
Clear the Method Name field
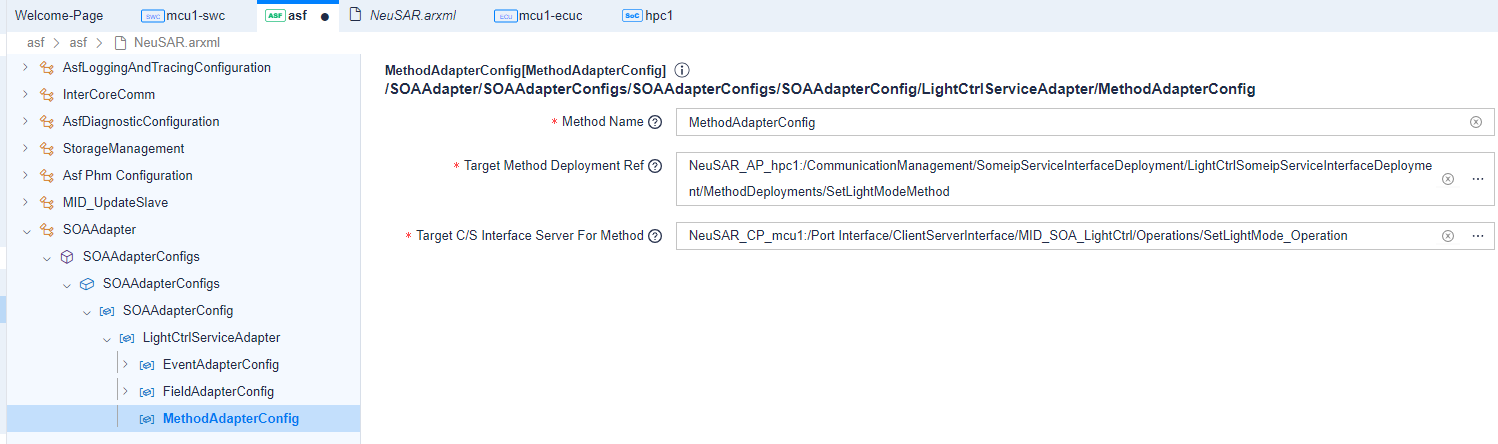[1475, 122]
